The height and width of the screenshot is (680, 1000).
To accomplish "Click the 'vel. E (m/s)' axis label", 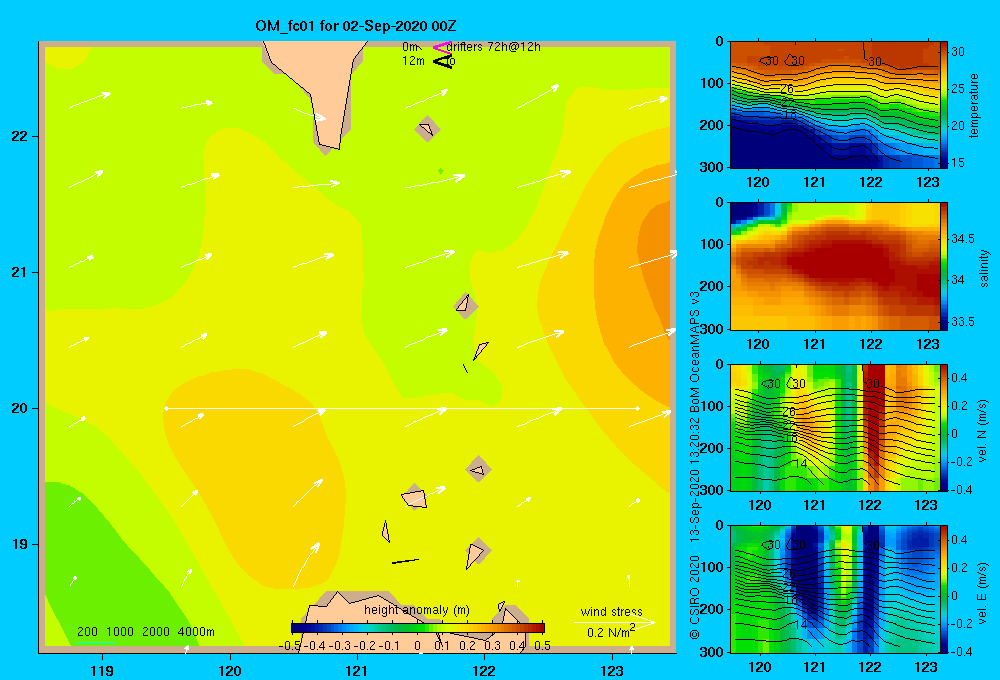I will [x=983, y=593].
